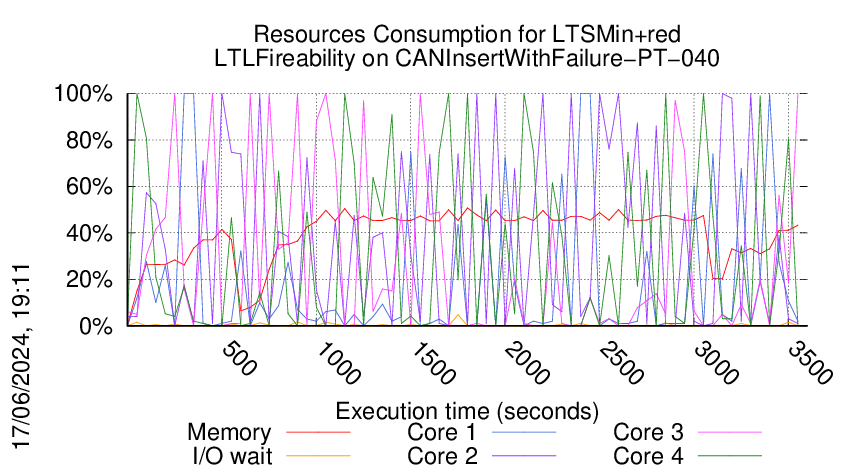Click the orange I/O wait legend line sample

318,456
